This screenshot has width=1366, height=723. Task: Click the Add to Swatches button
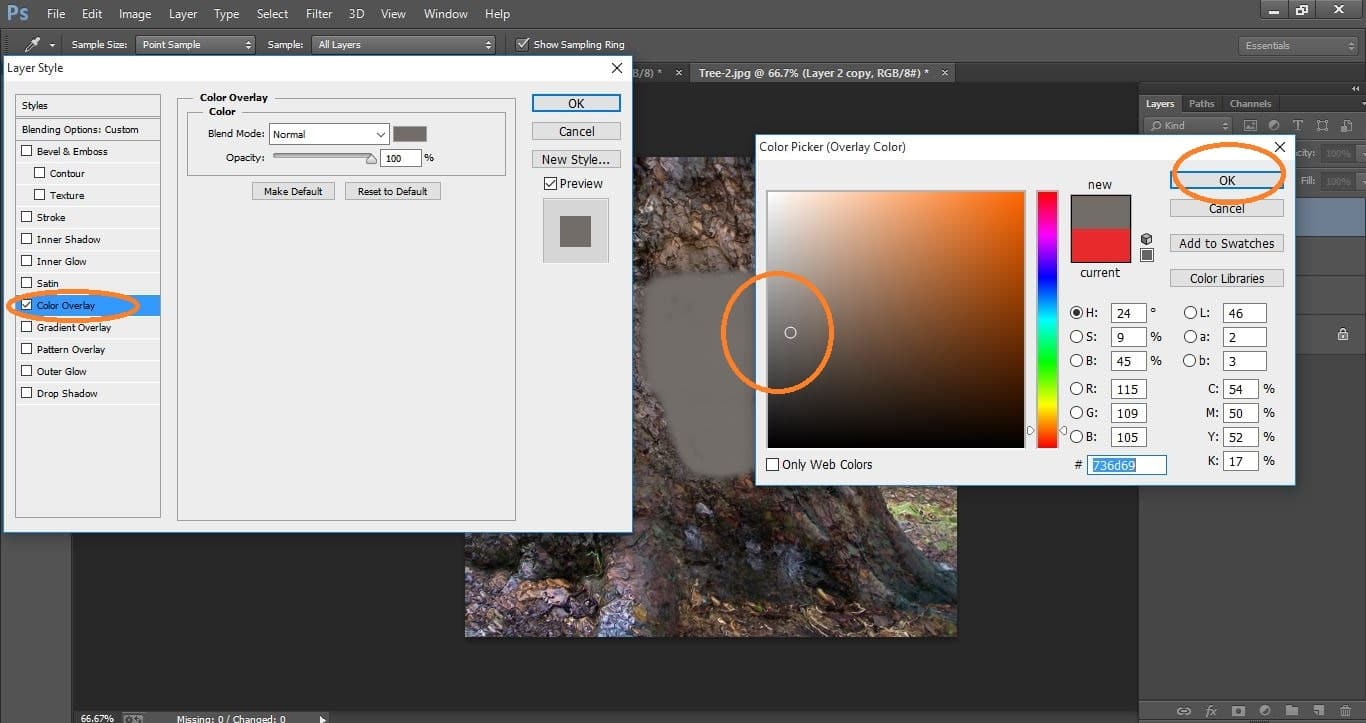tap(1226, 243)
